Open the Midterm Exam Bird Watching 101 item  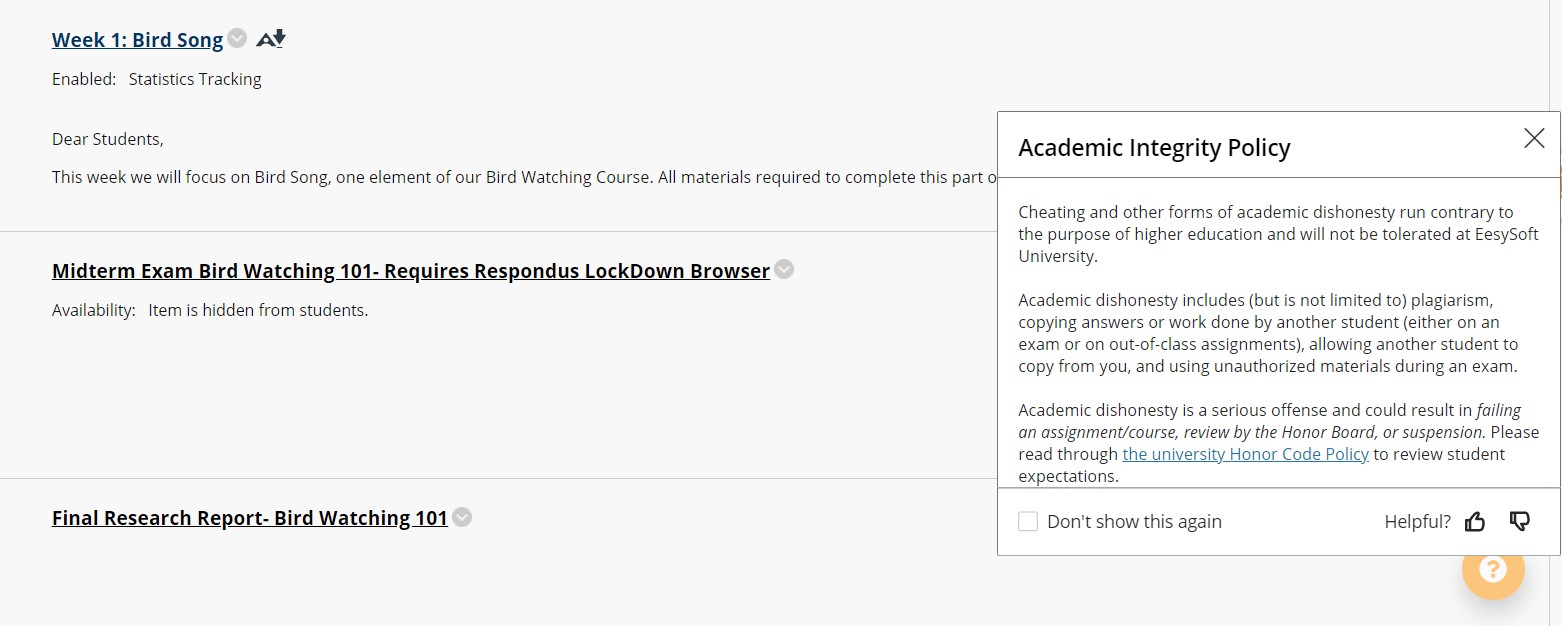click(x=410, y=270)
